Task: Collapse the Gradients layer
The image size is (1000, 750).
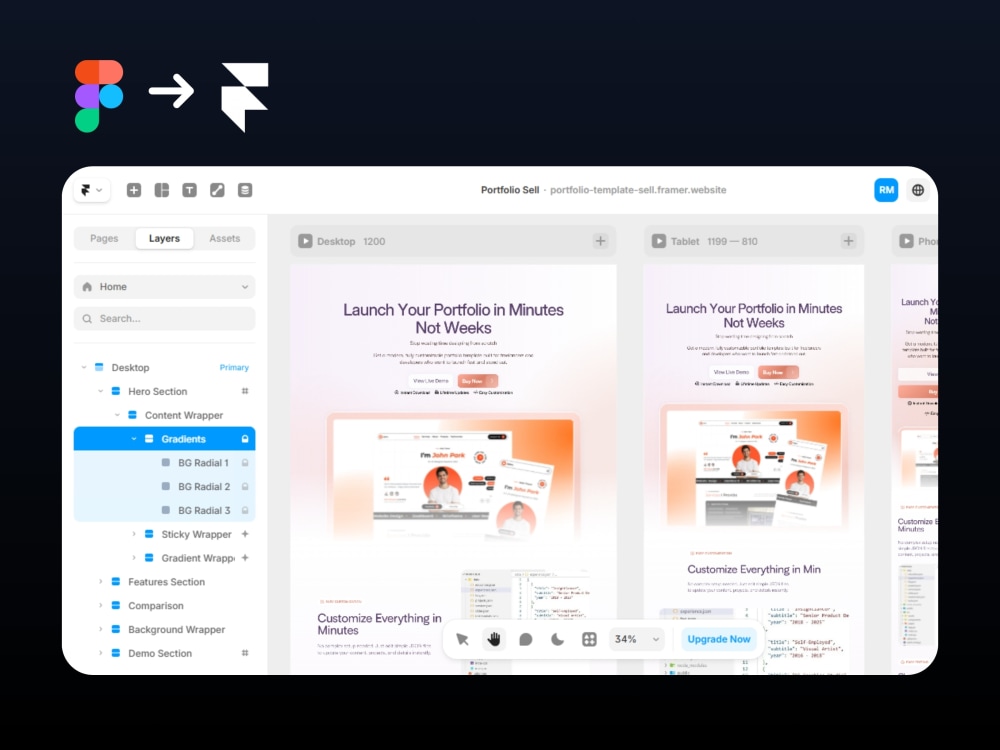Action: (133, 439)
